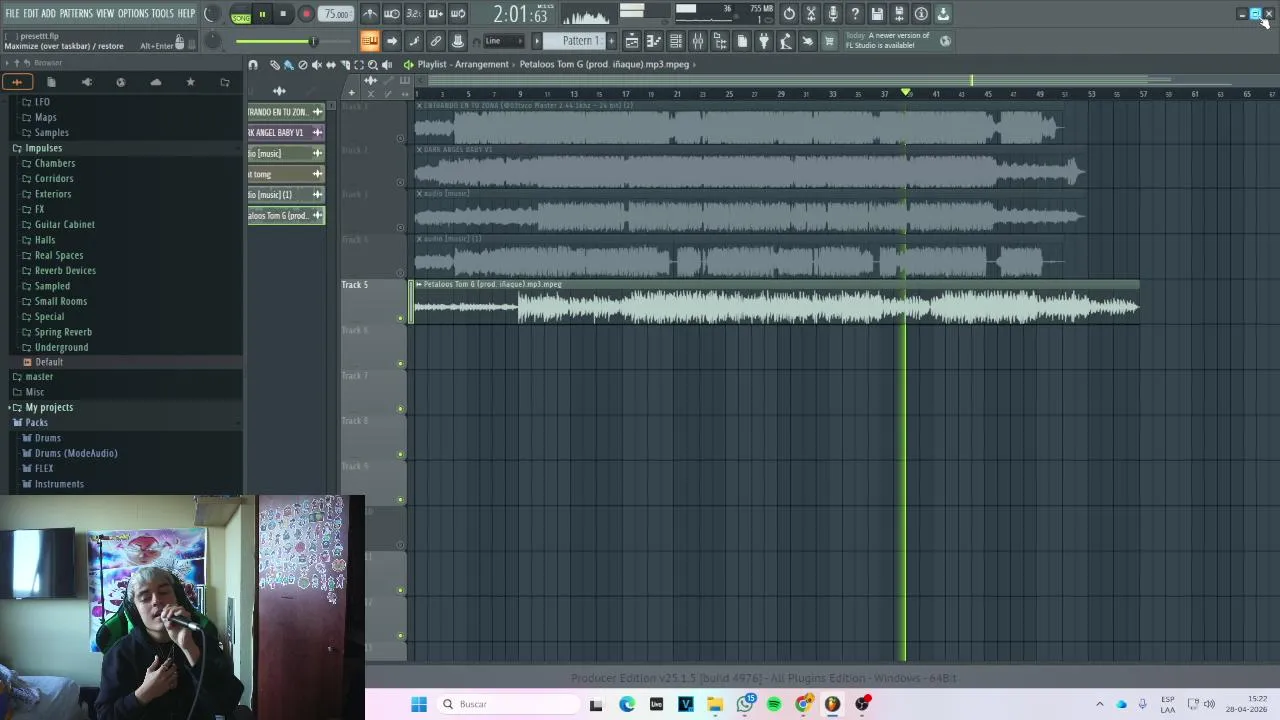Toggle the 3-2-1 recording countdown
1280x720 pixels.
pos(414,14)
